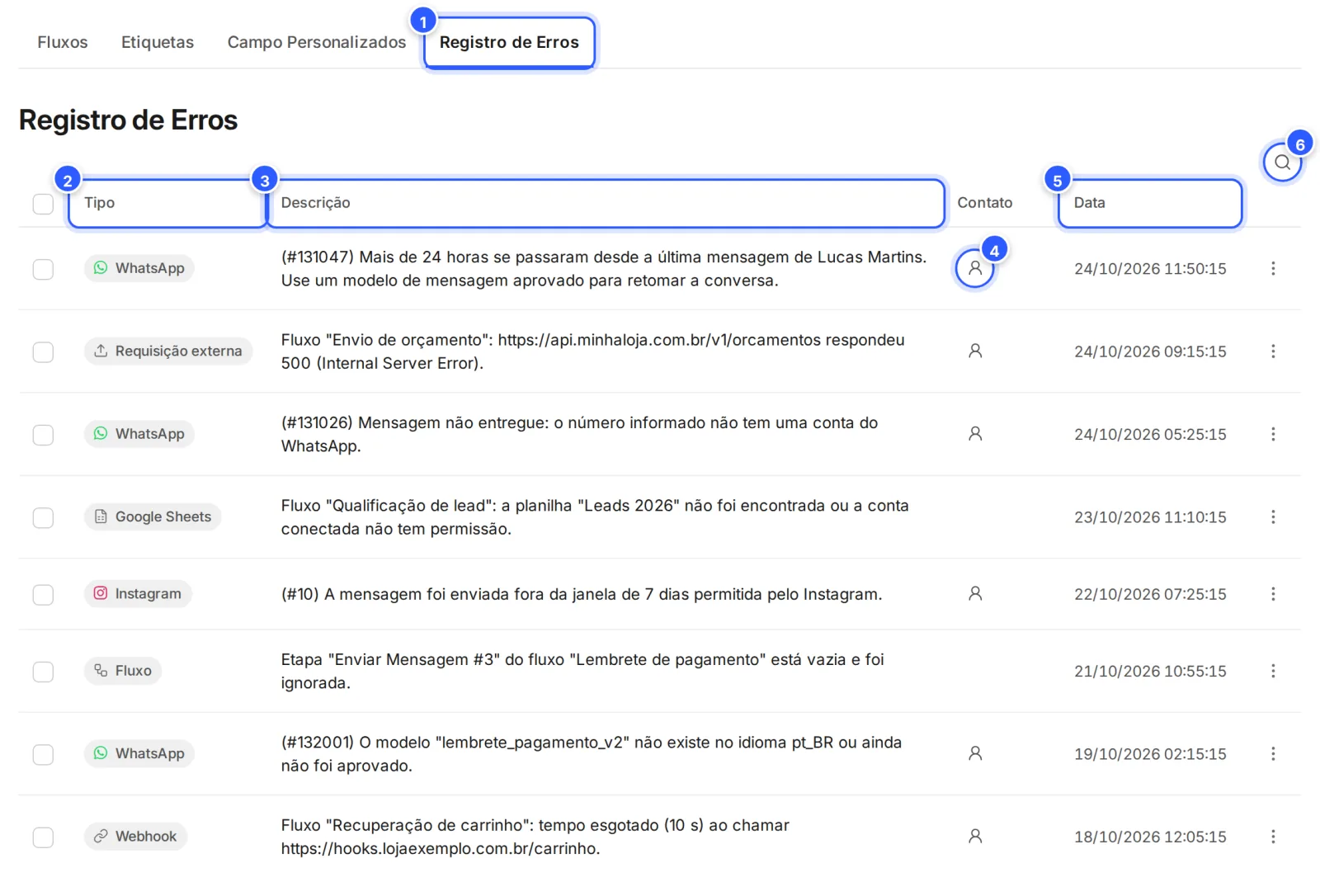
Task: Click the Google Sheets type badge
Action: [x=153, y=517]
